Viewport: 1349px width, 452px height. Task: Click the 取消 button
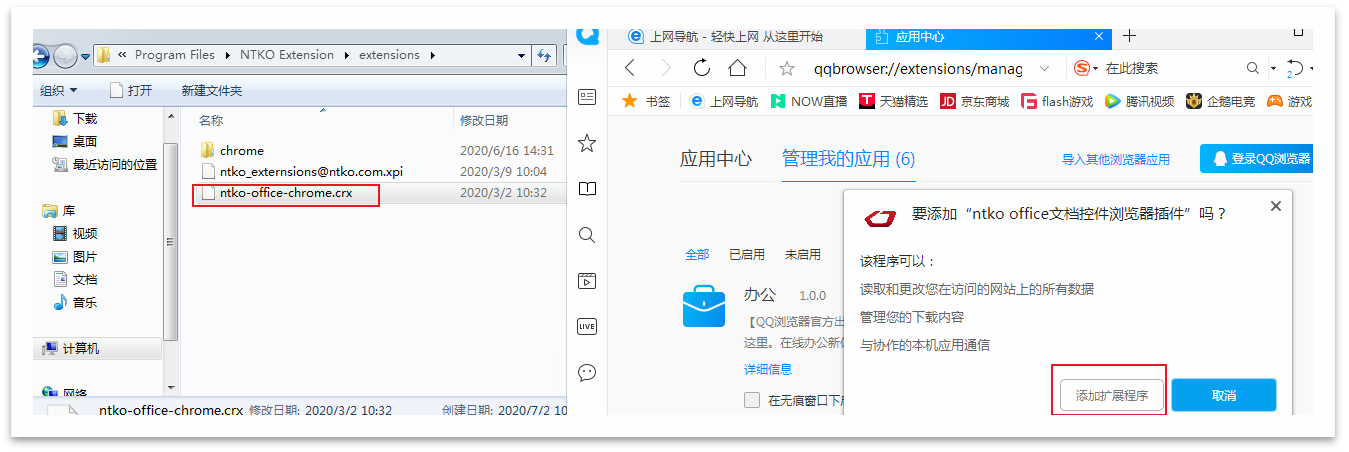(x=1224, y=395)
